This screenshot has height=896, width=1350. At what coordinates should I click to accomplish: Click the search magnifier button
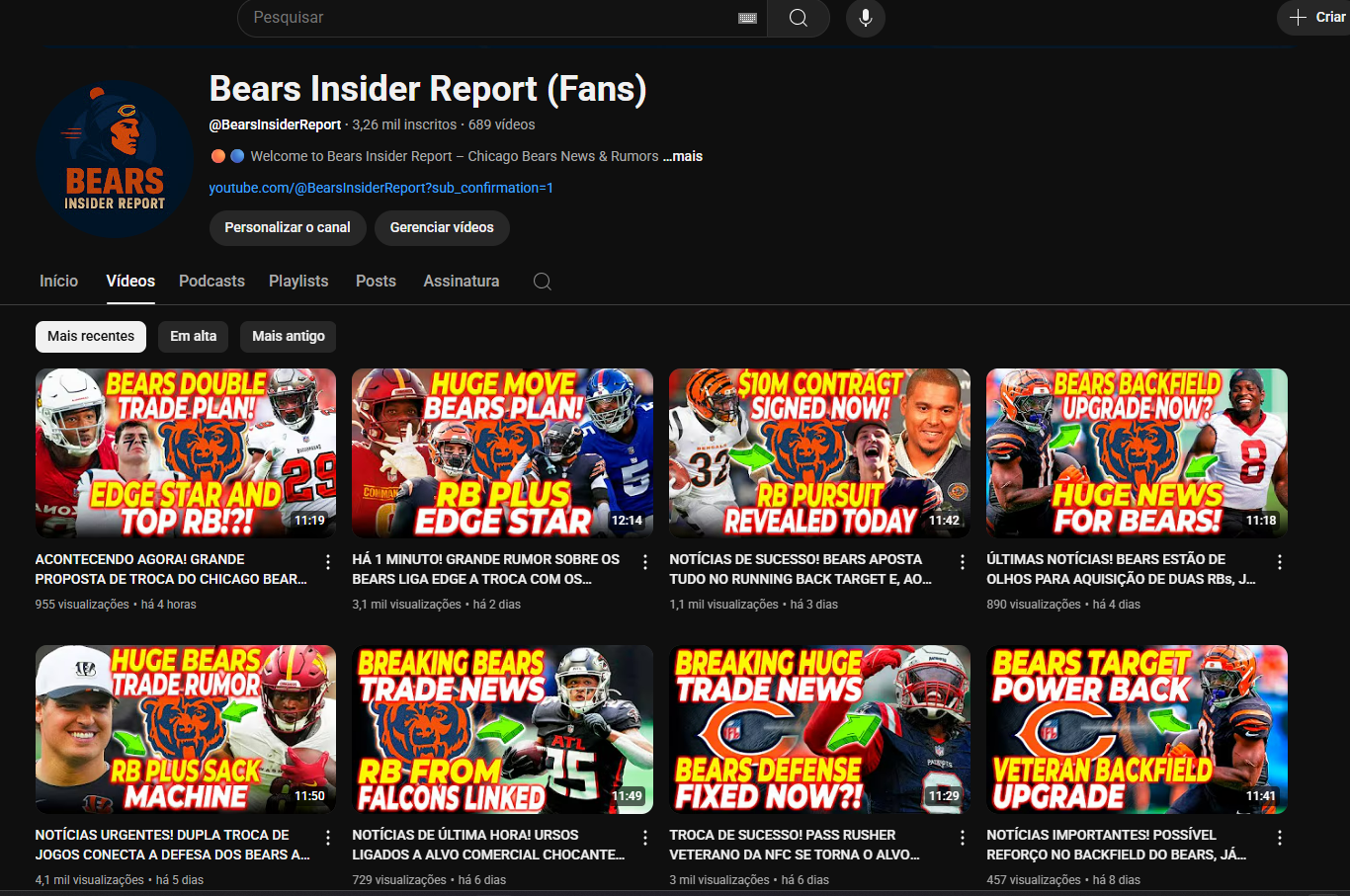[x=799, y=18]
